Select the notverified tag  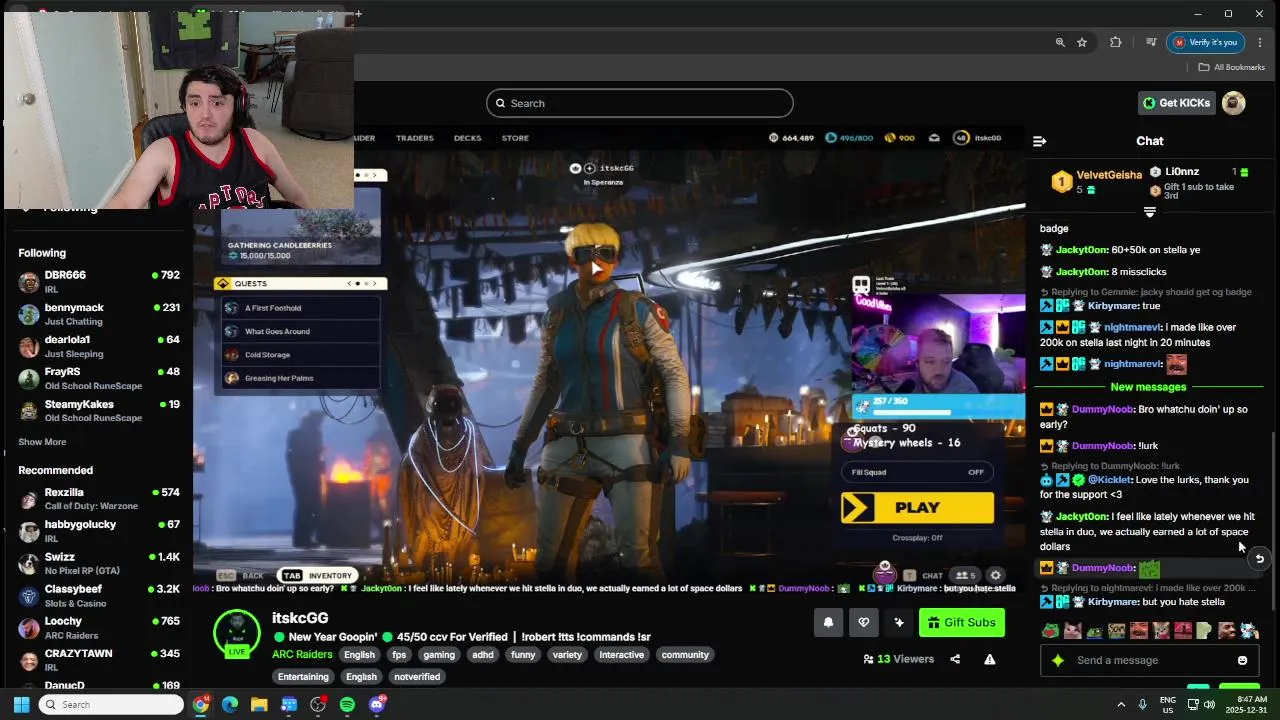pyautogui.click(x=417, y=677)
